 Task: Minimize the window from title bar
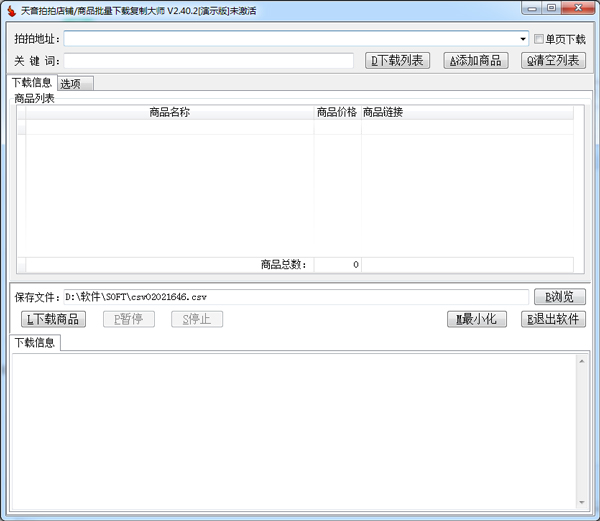point(532,8)
